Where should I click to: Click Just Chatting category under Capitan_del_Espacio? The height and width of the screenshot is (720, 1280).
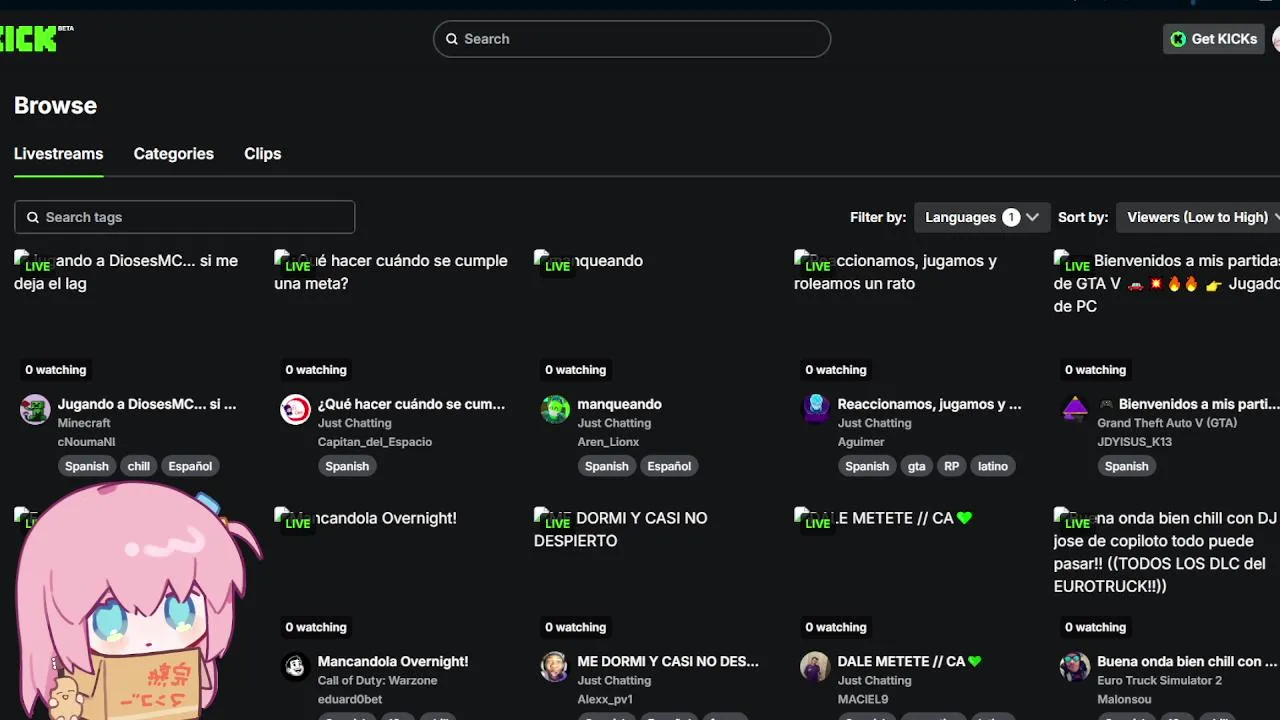coord(354,423)
